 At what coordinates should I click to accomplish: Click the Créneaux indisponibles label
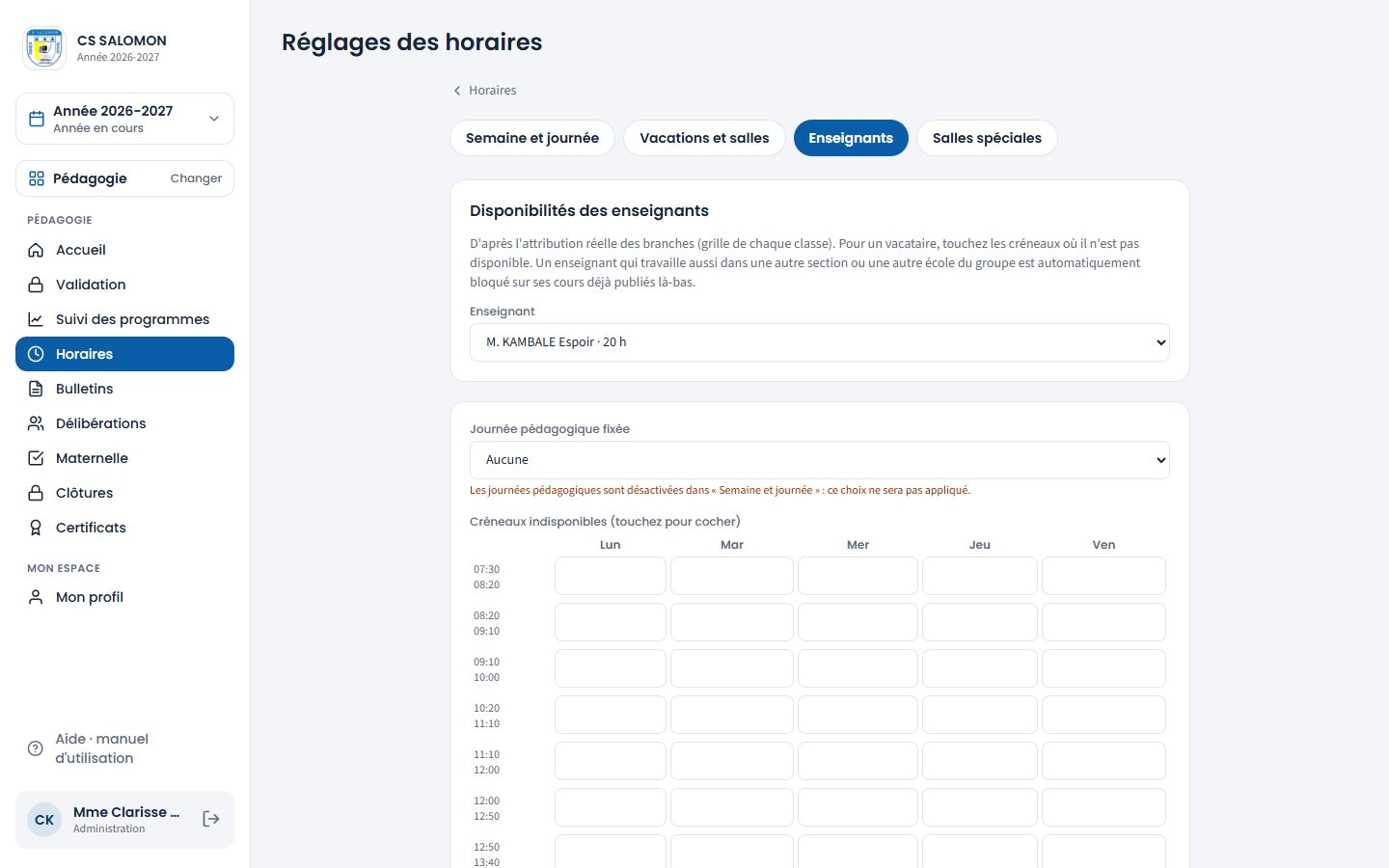pyautogui.click(x=605, y=522)
